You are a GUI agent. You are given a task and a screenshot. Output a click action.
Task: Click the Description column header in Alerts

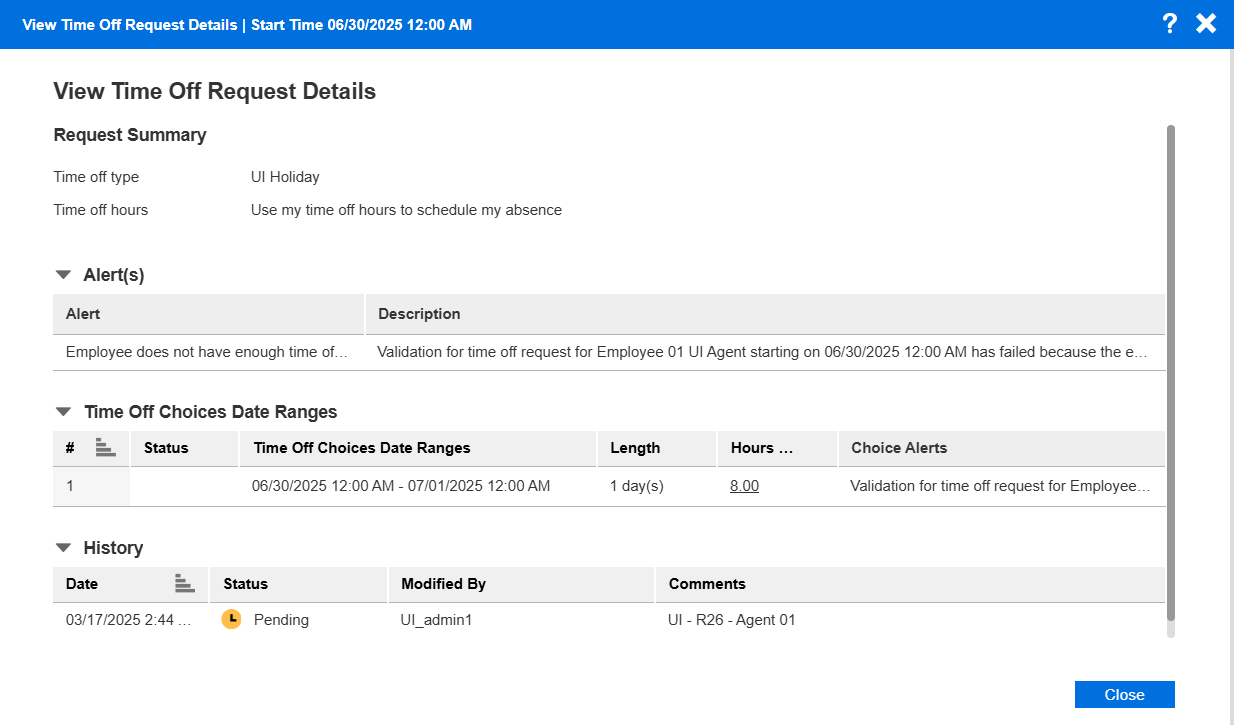(419, 314)
